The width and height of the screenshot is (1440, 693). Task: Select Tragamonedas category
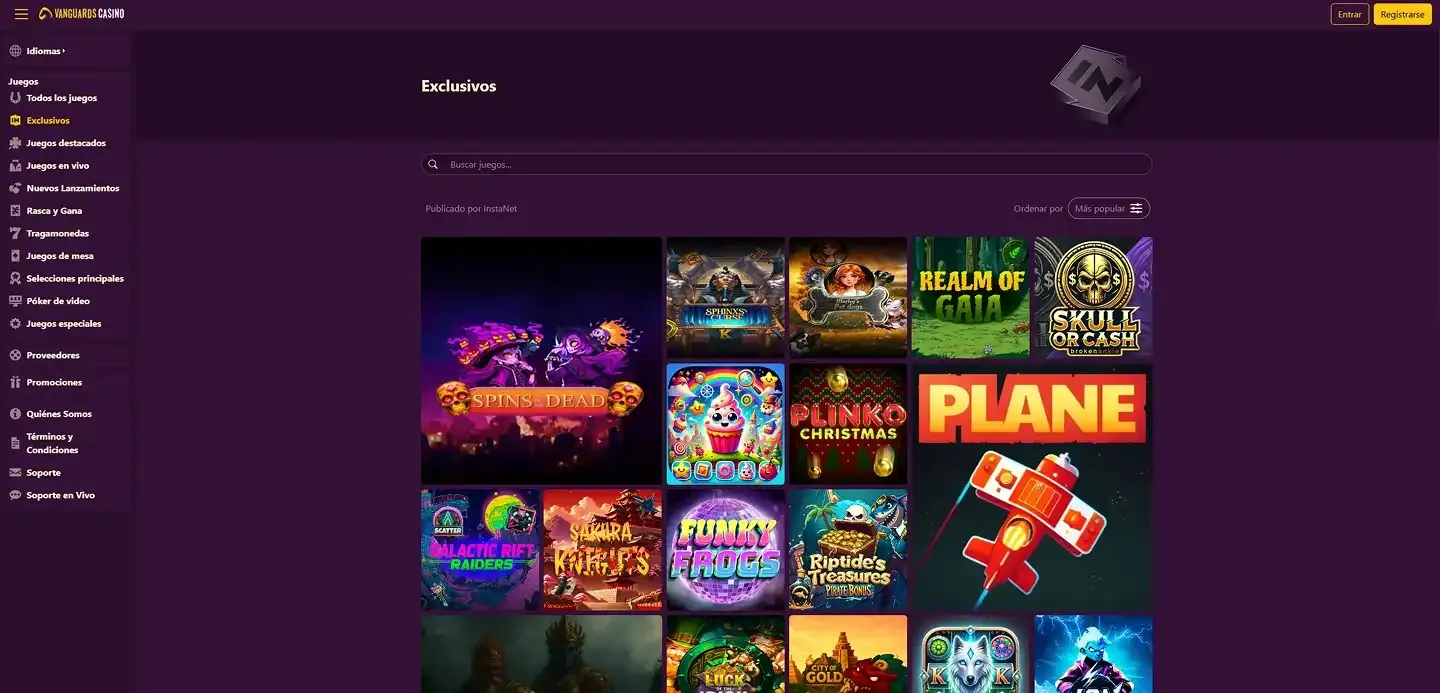coord(58,233)
